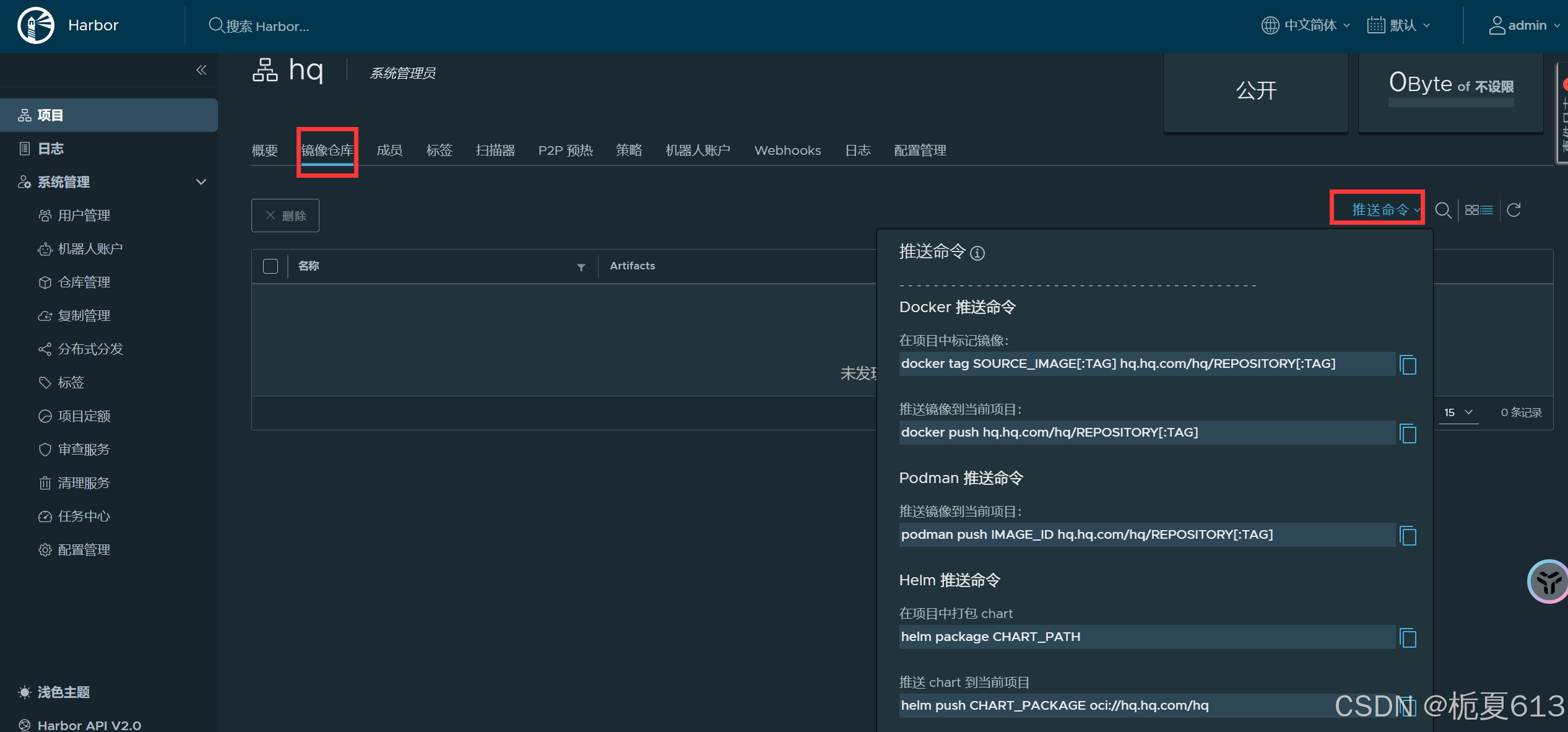Switch to the P2P 预热 tab
The width and height of the screenshot is (1568, 732).
(x=566, y=150)
